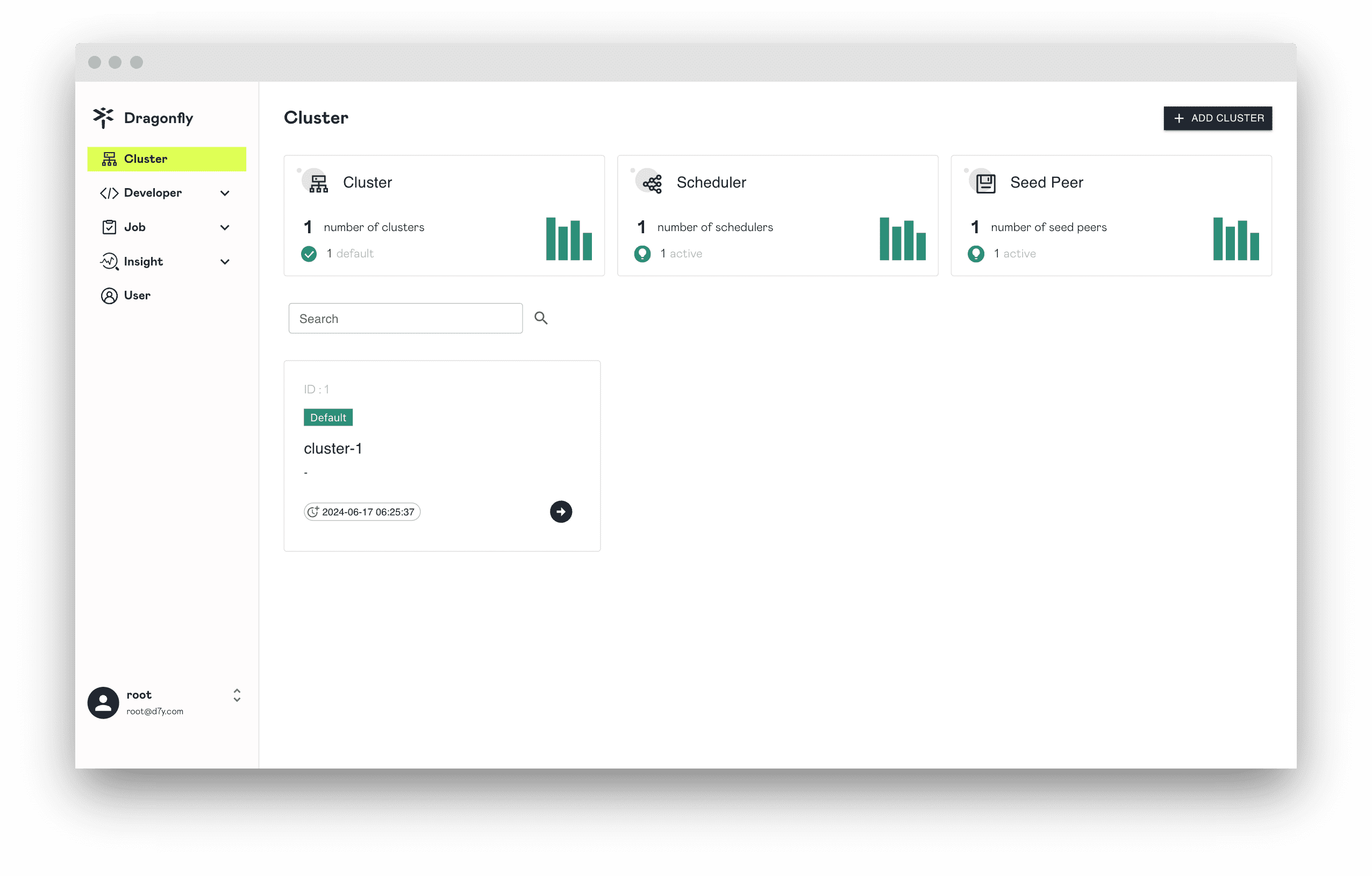Focus the Search input field
The height and width of the screenshot is (876, 1372).
(406, 318)
